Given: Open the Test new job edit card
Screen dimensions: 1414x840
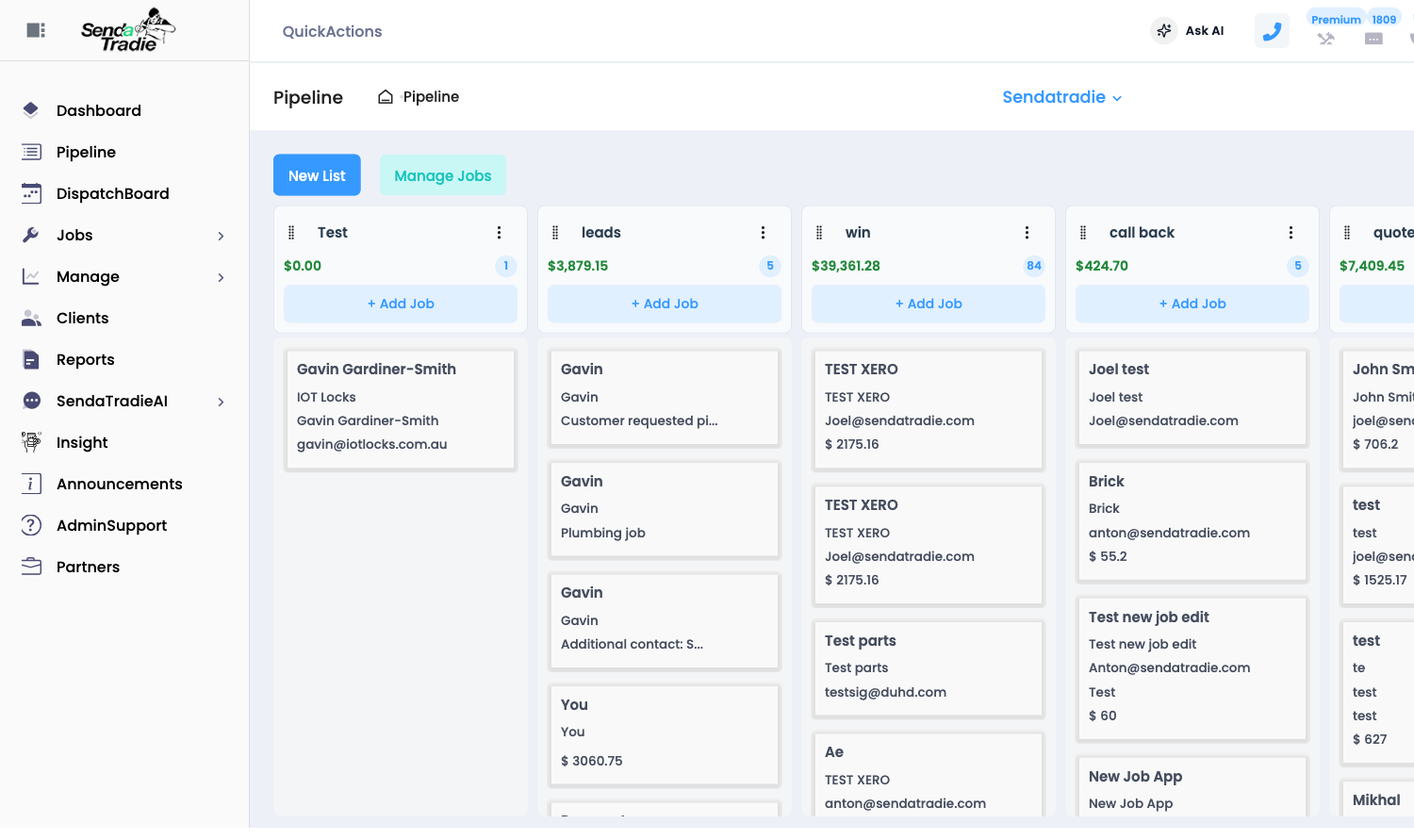Looking at the screenshot, I should (x=1192, y=668).
